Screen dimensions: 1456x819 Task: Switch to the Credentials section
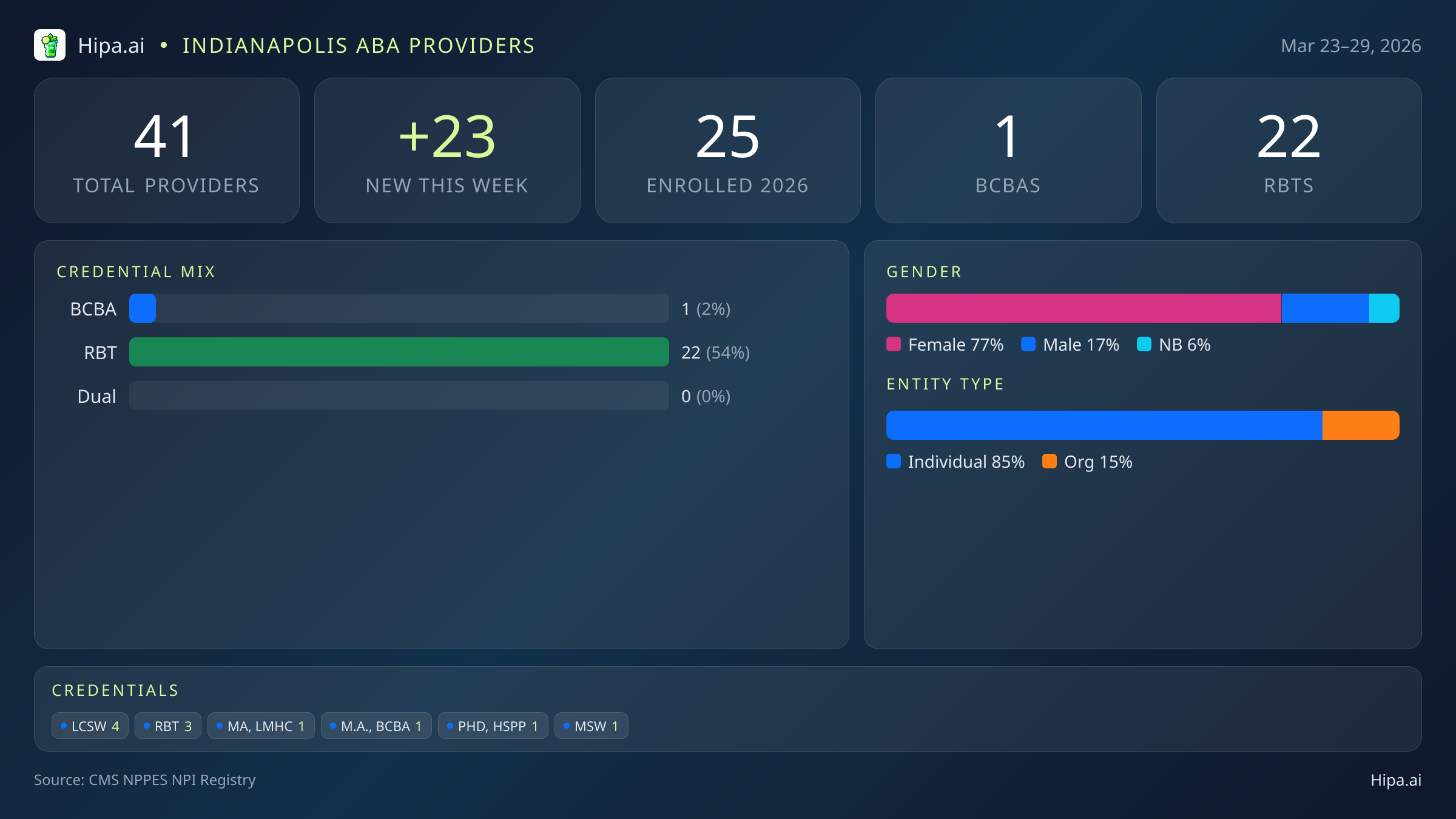(115, 690)
